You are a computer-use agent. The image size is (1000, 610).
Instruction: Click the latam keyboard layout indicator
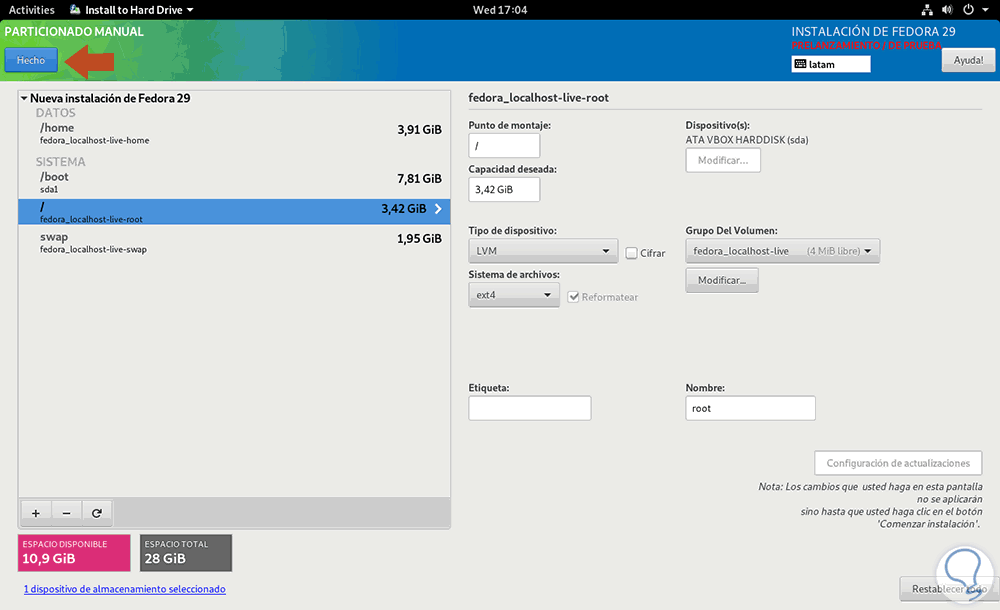[x=830, y=64]
